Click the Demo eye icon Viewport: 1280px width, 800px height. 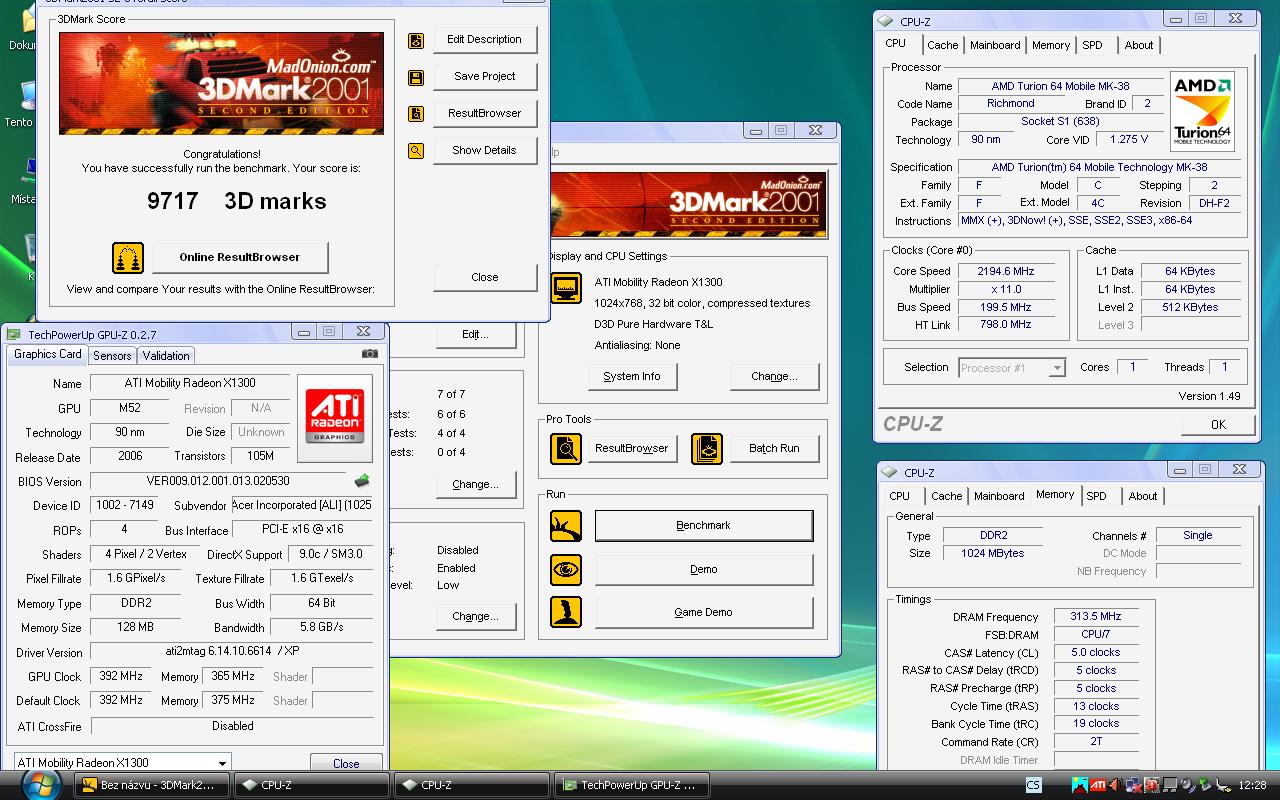[x=566, y=569]
